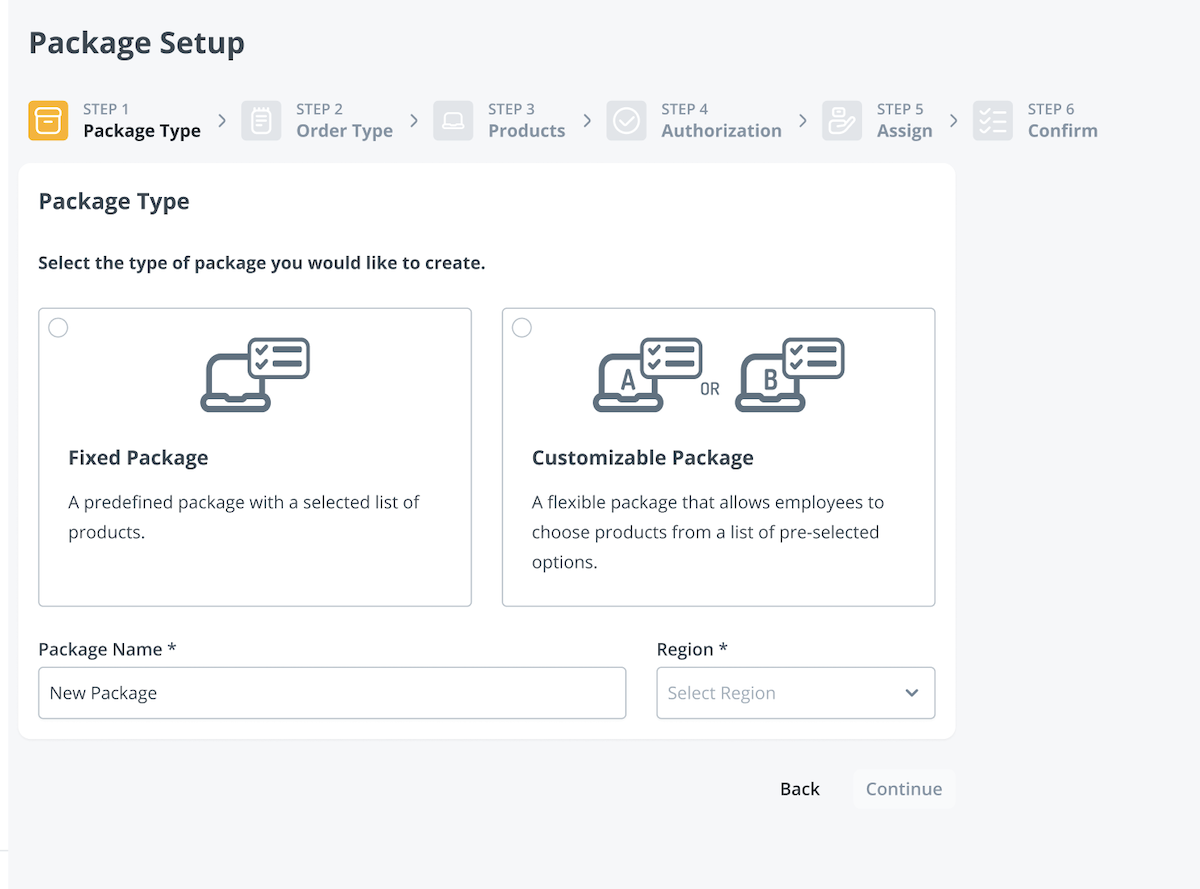Open Step 6 Confirm label

point(1062,130)
